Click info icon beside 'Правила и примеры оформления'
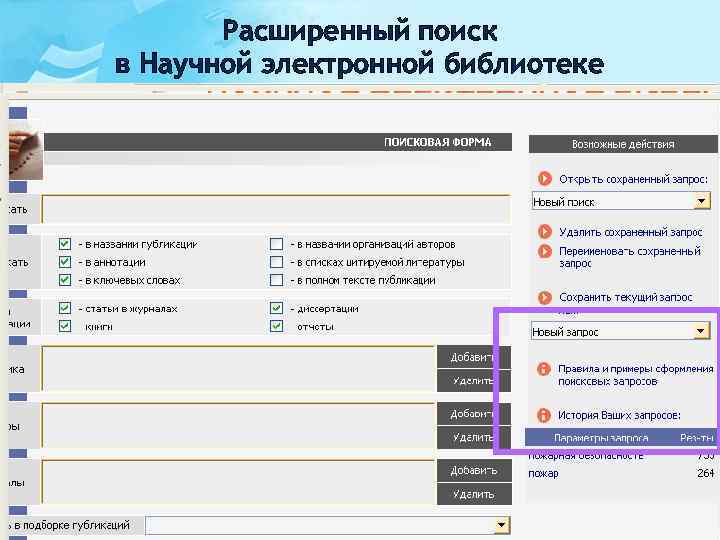 click(544, 369)
